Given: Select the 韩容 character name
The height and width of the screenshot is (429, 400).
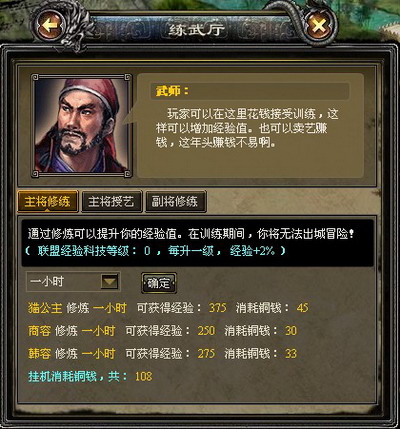Looking at the screenshot, I should (39, 354).
